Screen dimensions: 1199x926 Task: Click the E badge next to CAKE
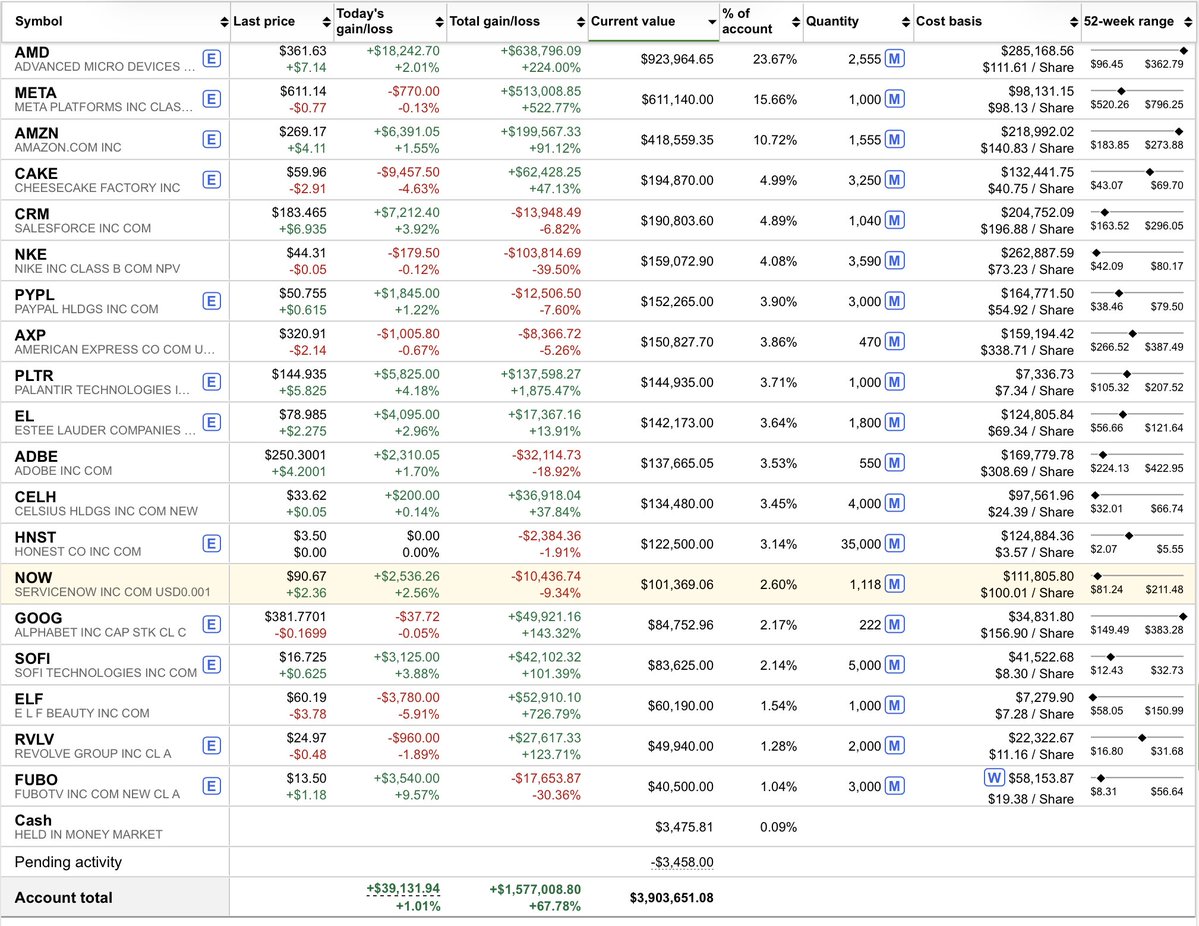(x=212, y=180)
